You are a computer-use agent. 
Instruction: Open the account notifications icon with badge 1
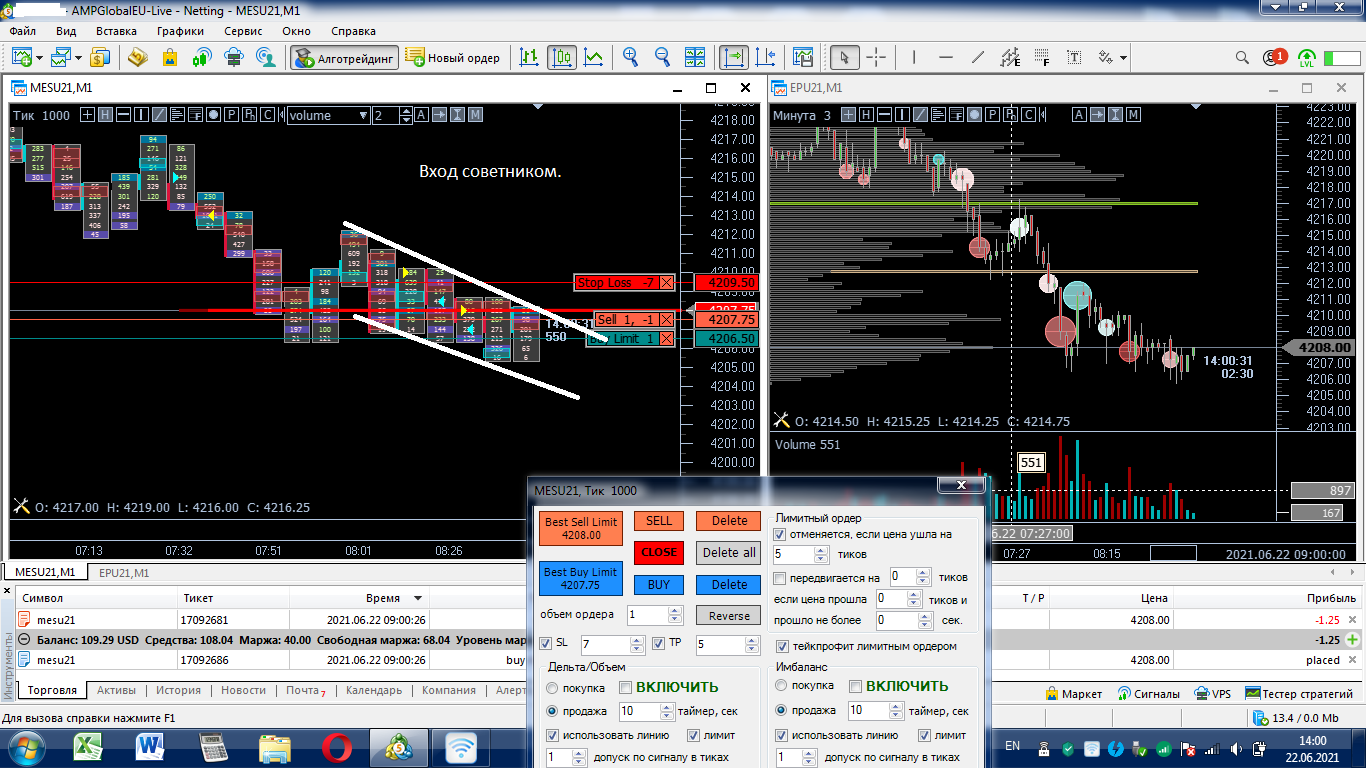tap(1274, 58)
